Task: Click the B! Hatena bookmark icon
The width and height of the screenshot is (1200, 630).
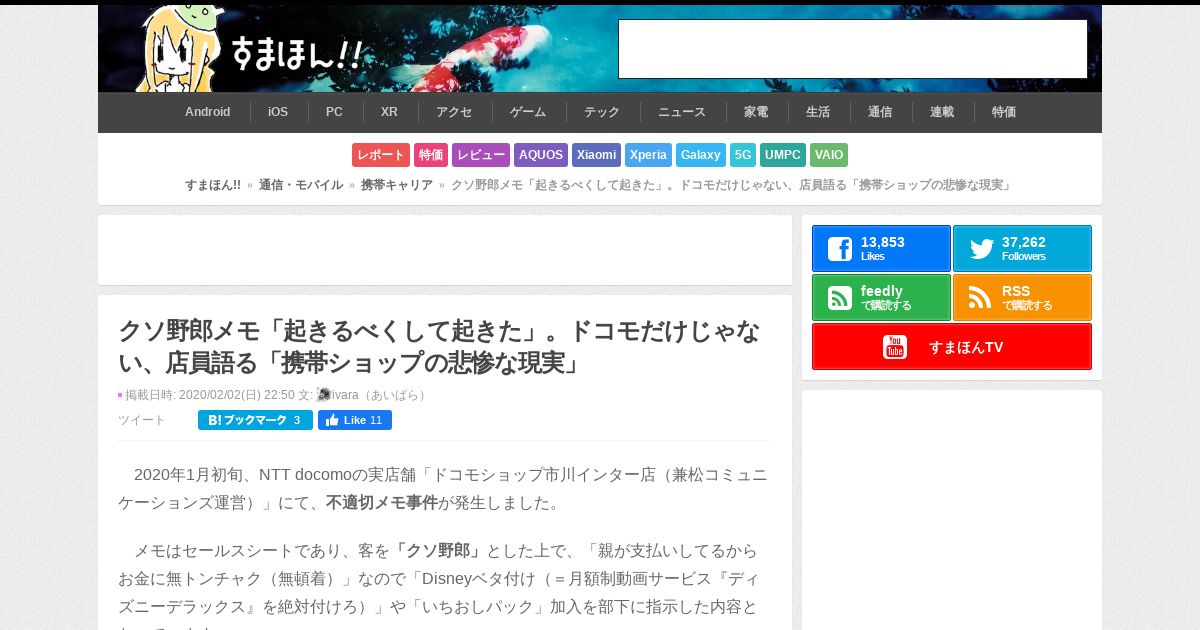Action: (214, 420)
